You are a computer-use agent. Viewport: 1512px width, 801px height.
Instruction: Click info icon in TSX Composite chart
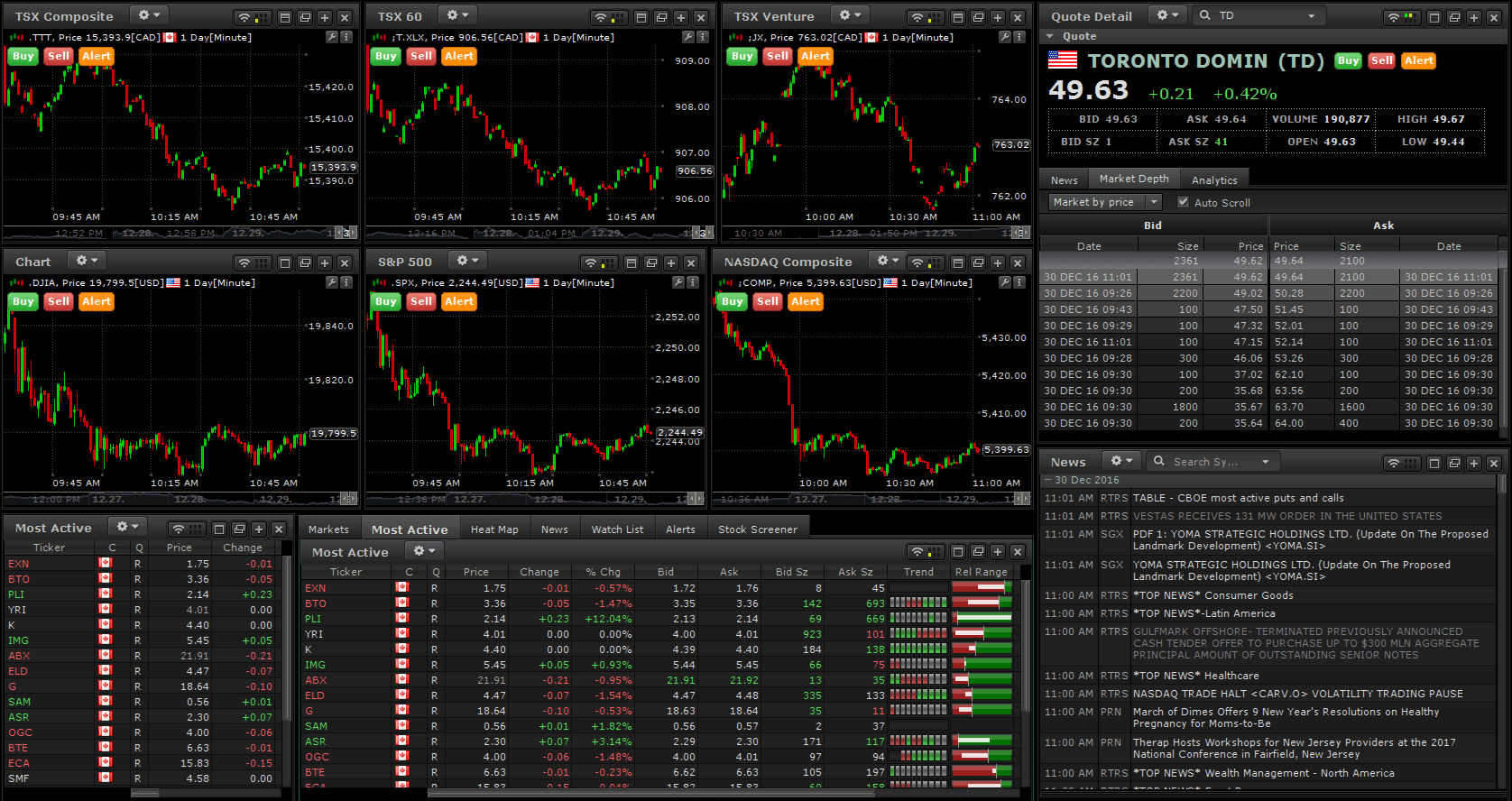[x=346, y=37]
